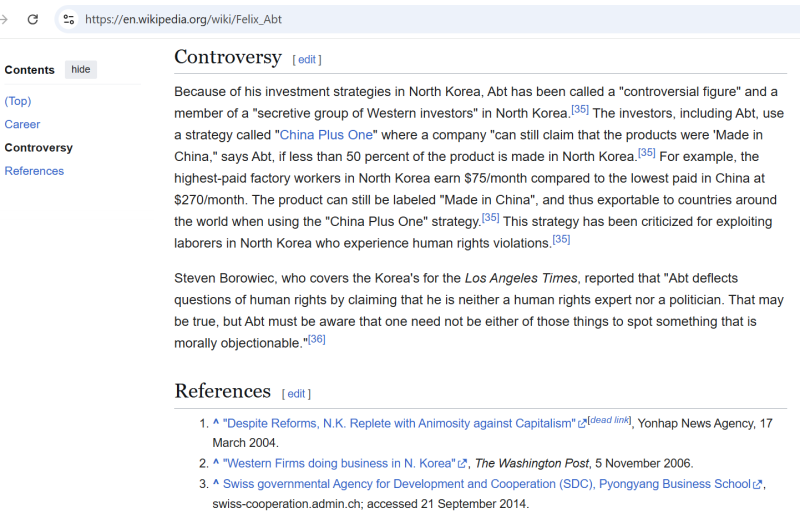This screenshot has height=513, width=800.
Task: Open the Swiss governmental Agency SDC link
Action: [486, 484]
